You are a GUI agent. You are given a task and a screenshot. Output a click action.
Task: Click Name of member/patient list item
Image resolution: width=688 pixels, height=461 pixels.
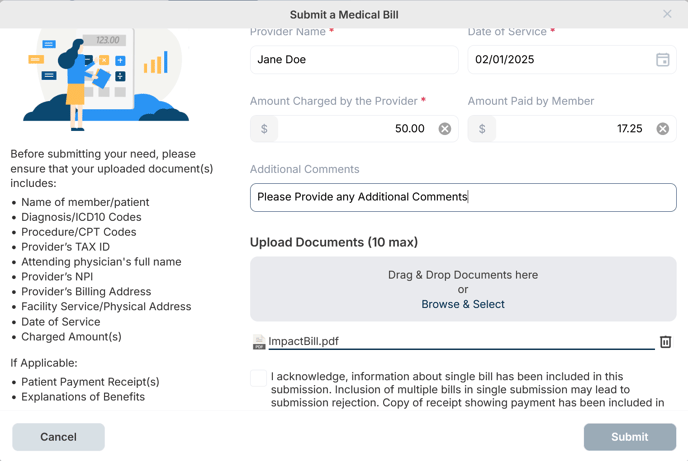tap(85, 202)
